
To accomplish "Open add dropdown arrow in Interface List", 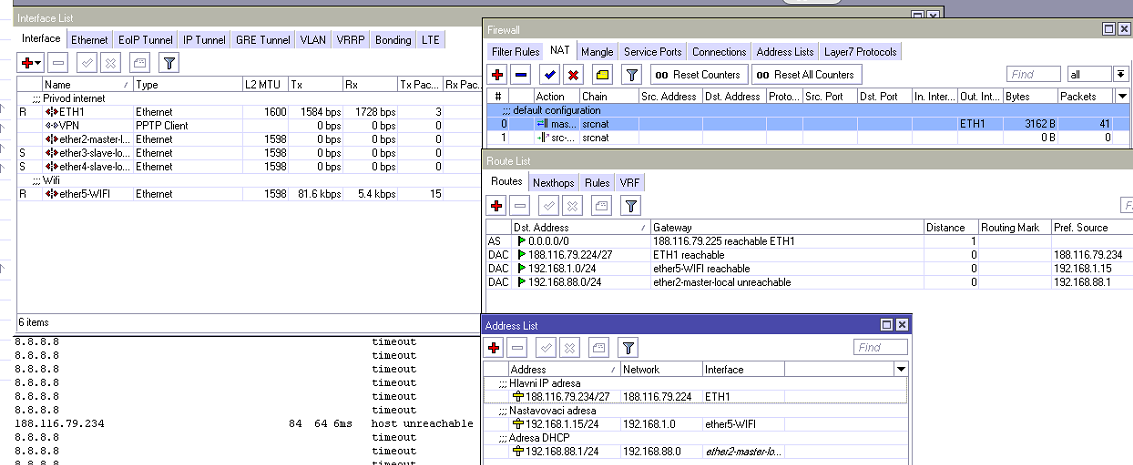I will [x=39, y=64].
